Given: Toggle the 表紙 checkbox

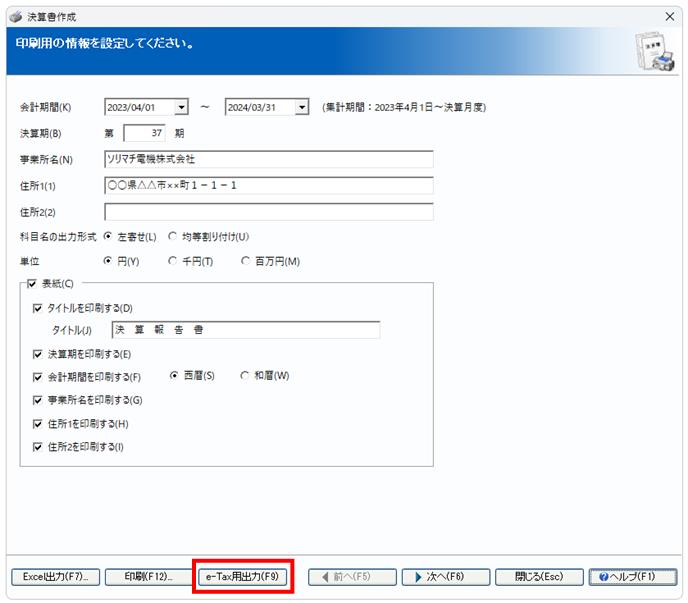Looking at the screenshot, I should [x=32, y=284].
